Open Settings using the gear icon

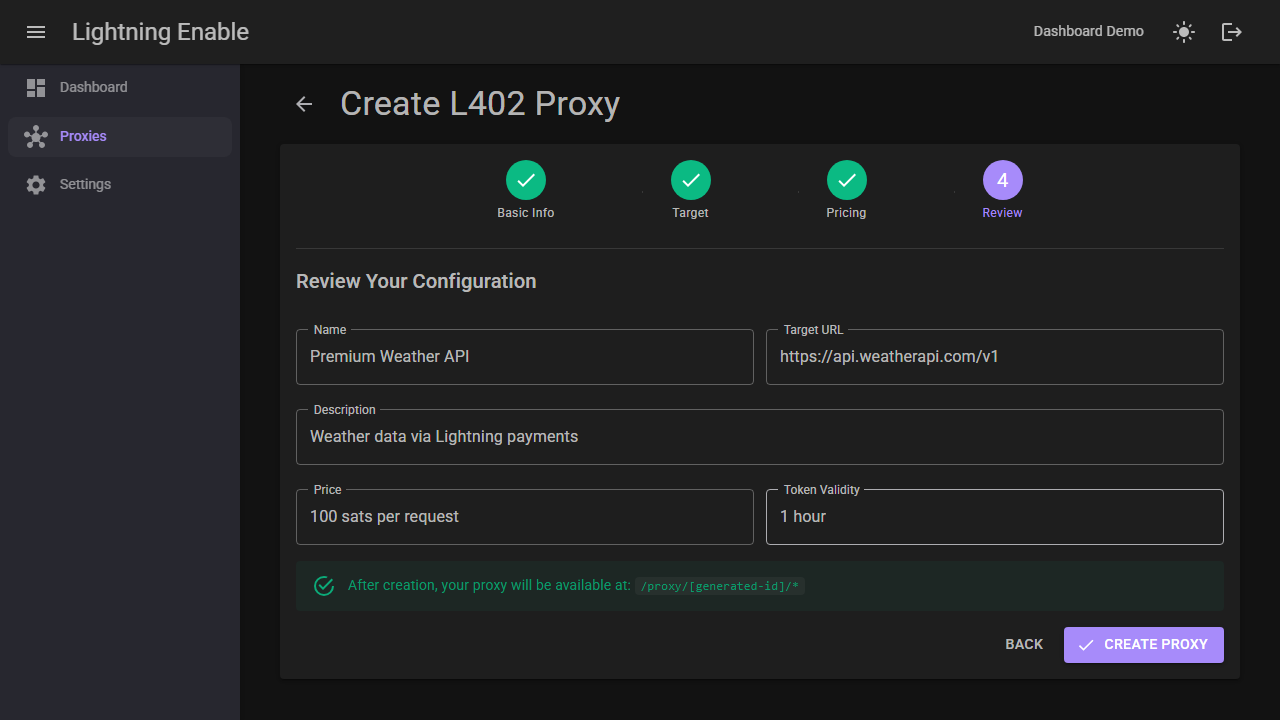[36, 184]
